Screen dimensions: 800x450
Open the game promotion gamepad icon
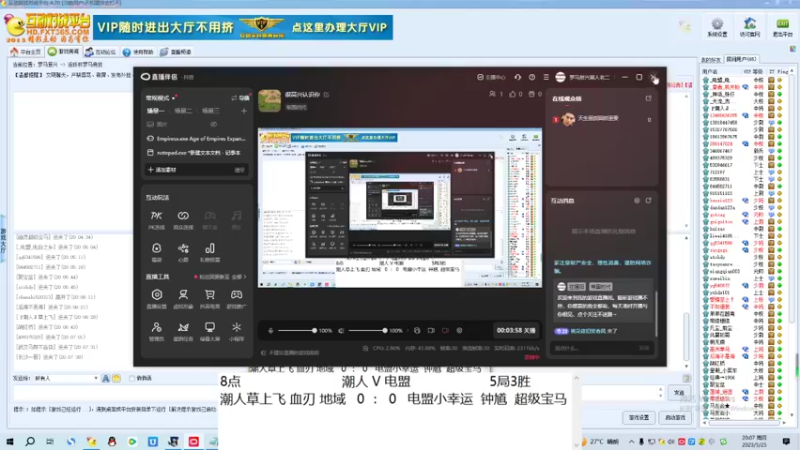point(236,298)
